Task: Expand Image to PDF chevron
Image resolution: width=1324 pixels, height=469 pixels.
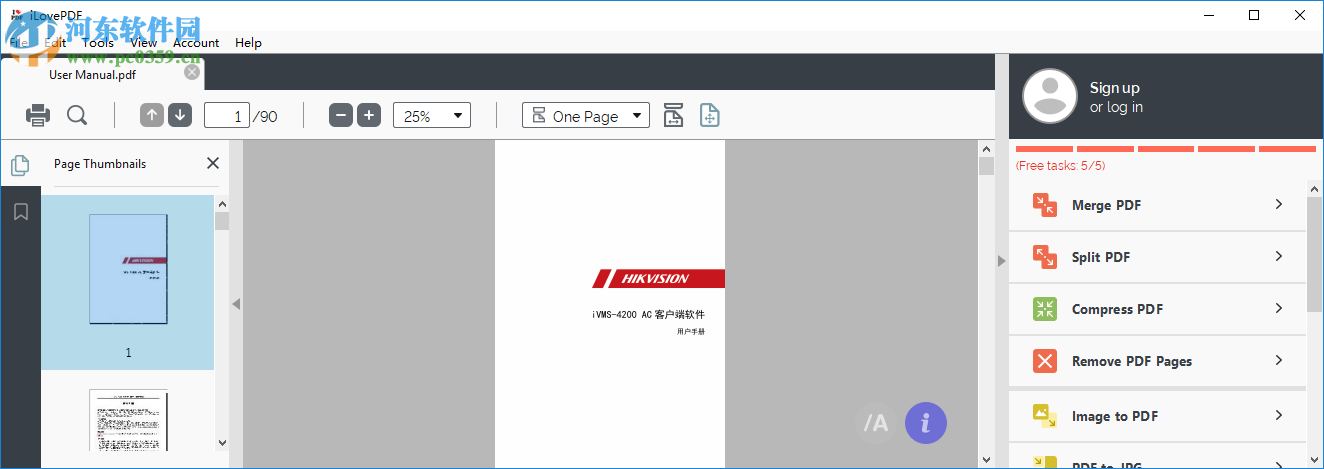Action: [x=1279, y=415]
